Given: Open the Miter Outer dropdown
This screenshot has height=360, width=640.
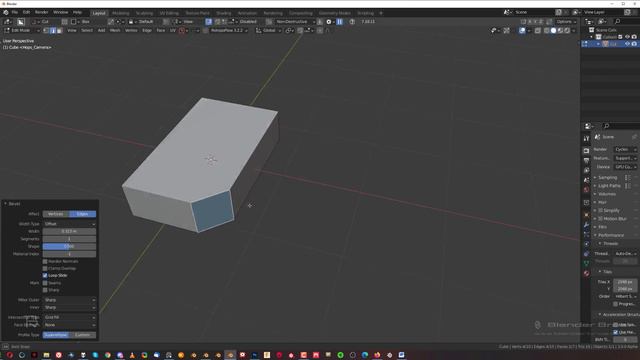Looking at the screenshot, I should pyautogui.click(x=69, y=300).
